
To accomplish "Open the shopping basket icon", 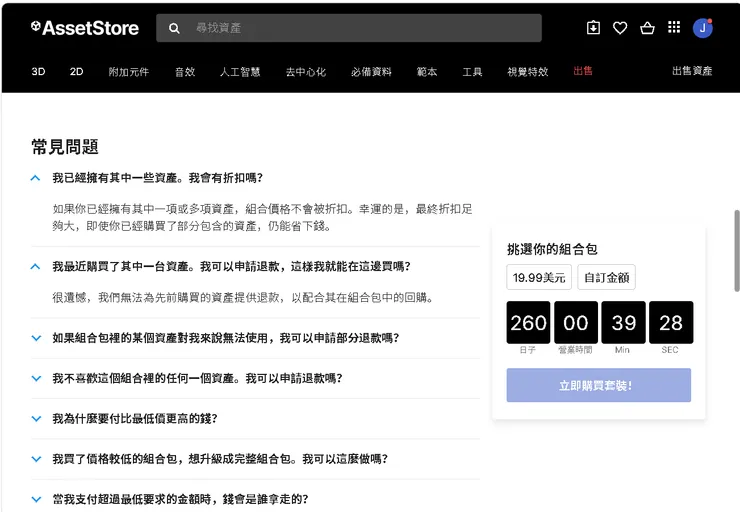I will click(x=647, y=28).
